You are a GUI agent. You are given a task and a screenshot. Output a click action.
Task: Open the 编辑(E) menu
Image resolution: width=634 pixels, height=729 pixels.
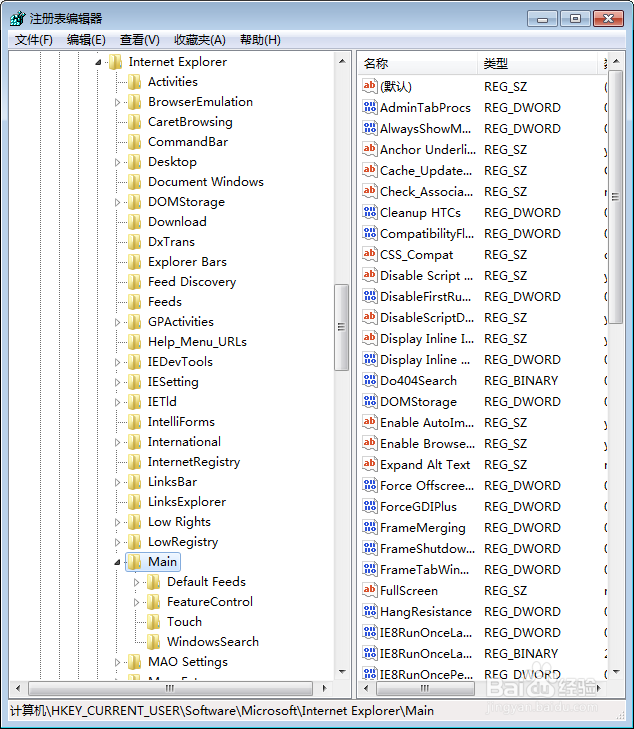[86, 40]
